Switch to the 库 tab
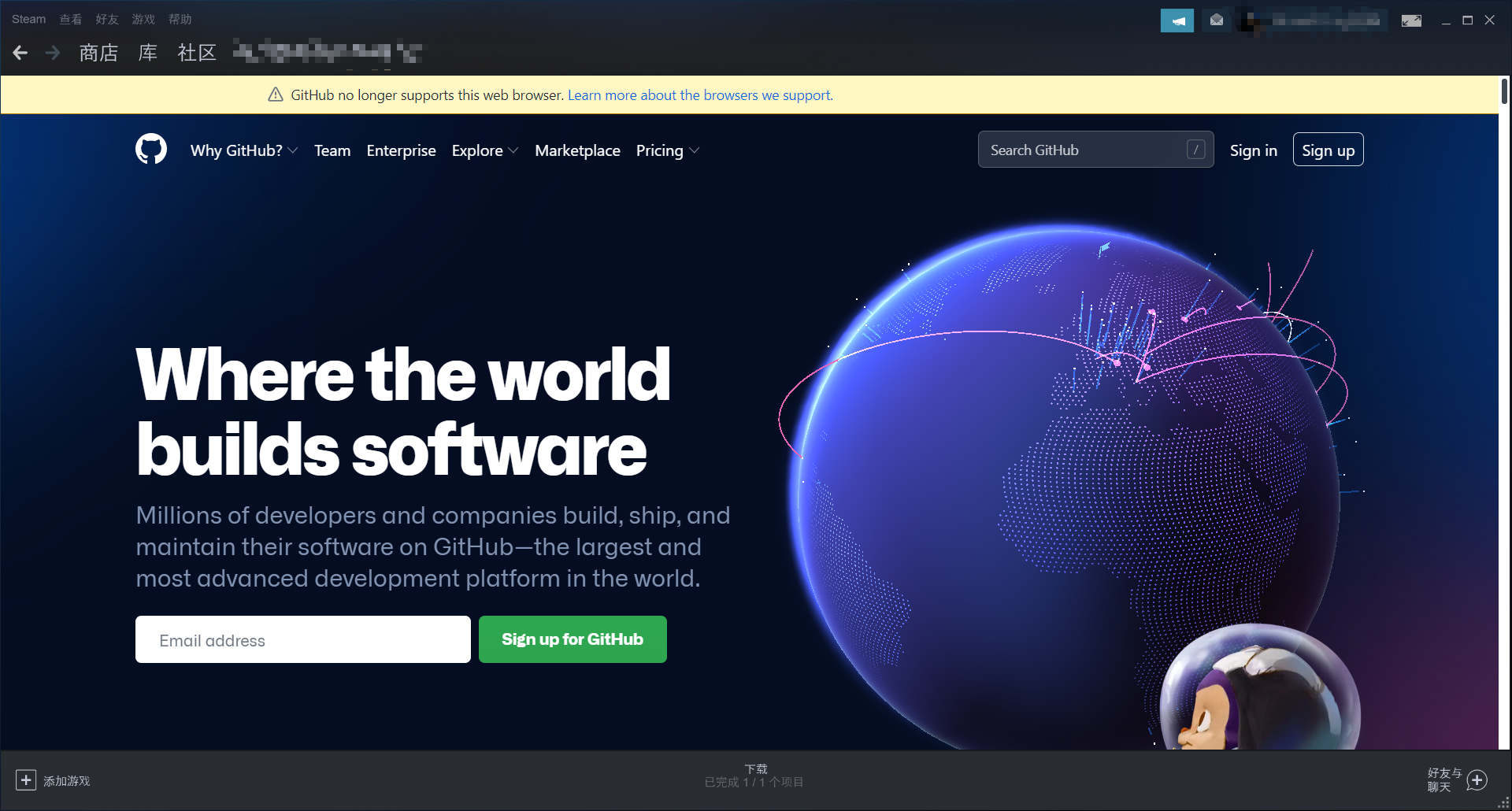Screen dimensions: 1512x811 click(x=146, y=53)
